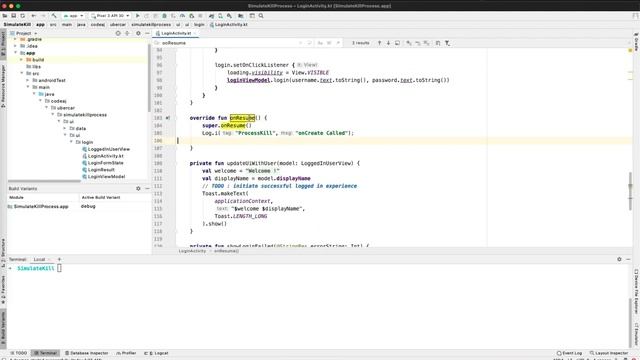The width and height of the screenshot is (640, 360).
Task: Expand the .gradle folder
Action: point(16,39)
